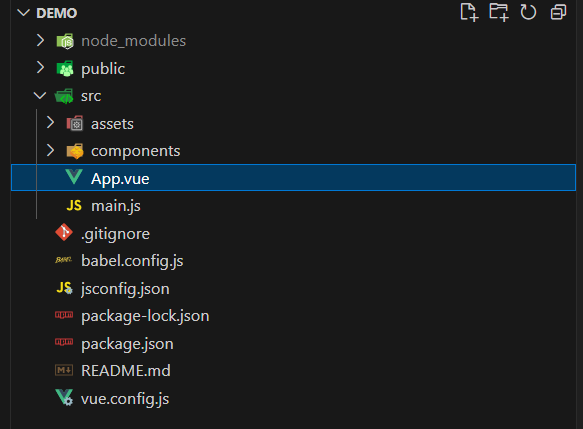The image size is (583, 429).
Task: Click the npm icon beside package.json
Action: pyautogui.click(x=64, y=342)
